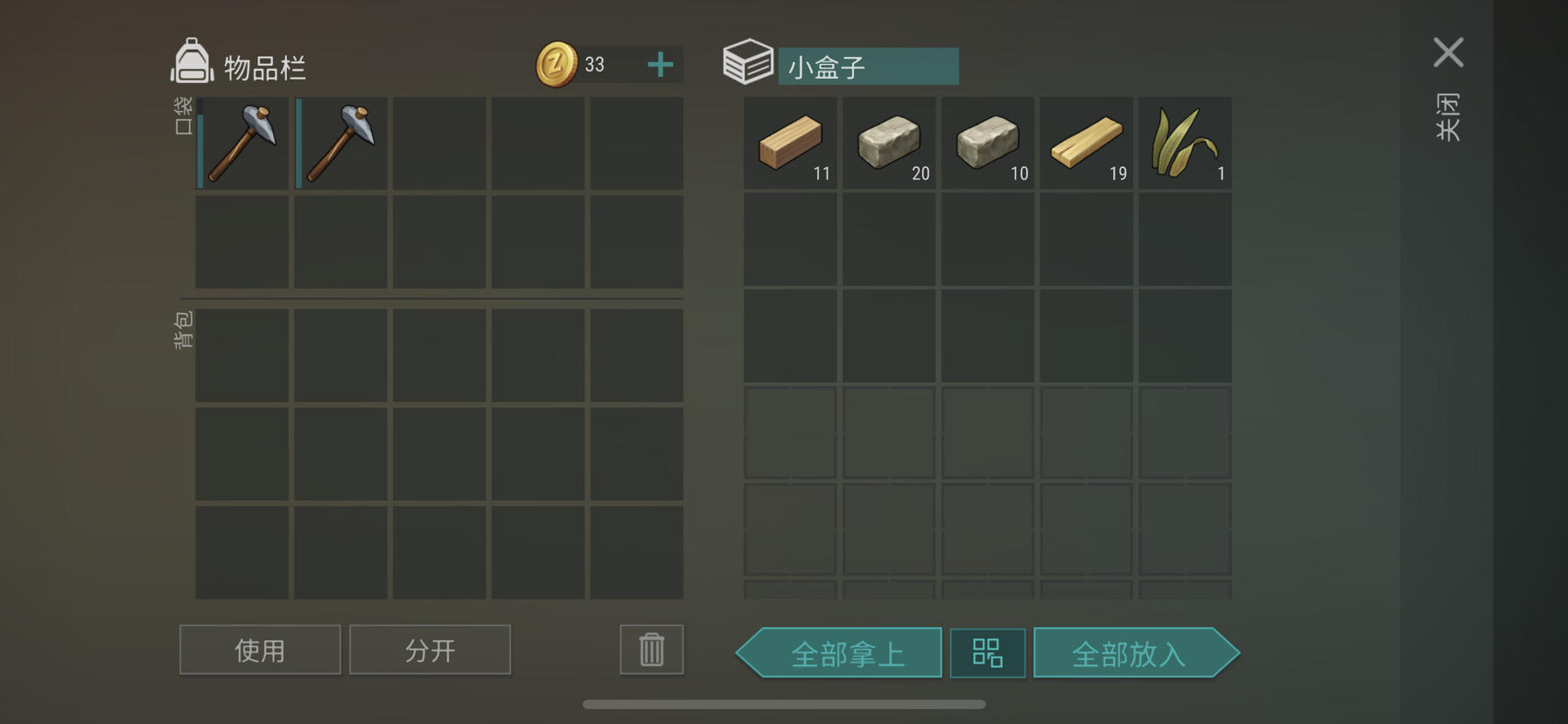This screenshot has height=724, width=1568.
Task: Pick the stone stack of 10
Action: [x=988, y=143]
